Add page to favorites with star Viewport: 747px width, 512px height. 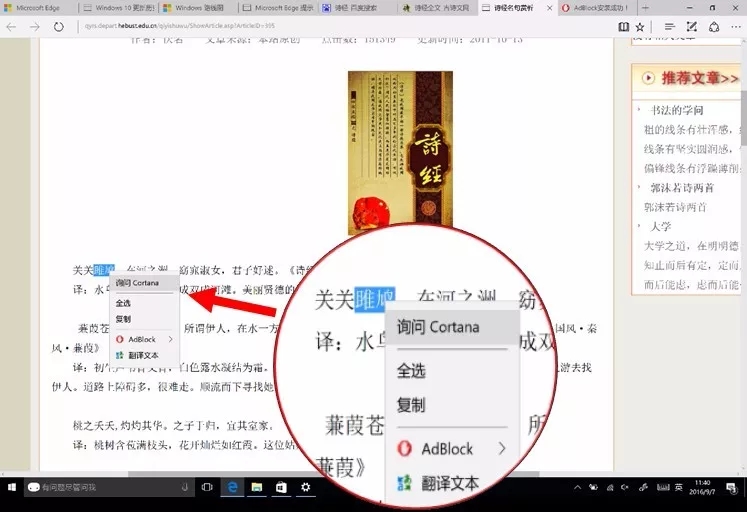640,27
